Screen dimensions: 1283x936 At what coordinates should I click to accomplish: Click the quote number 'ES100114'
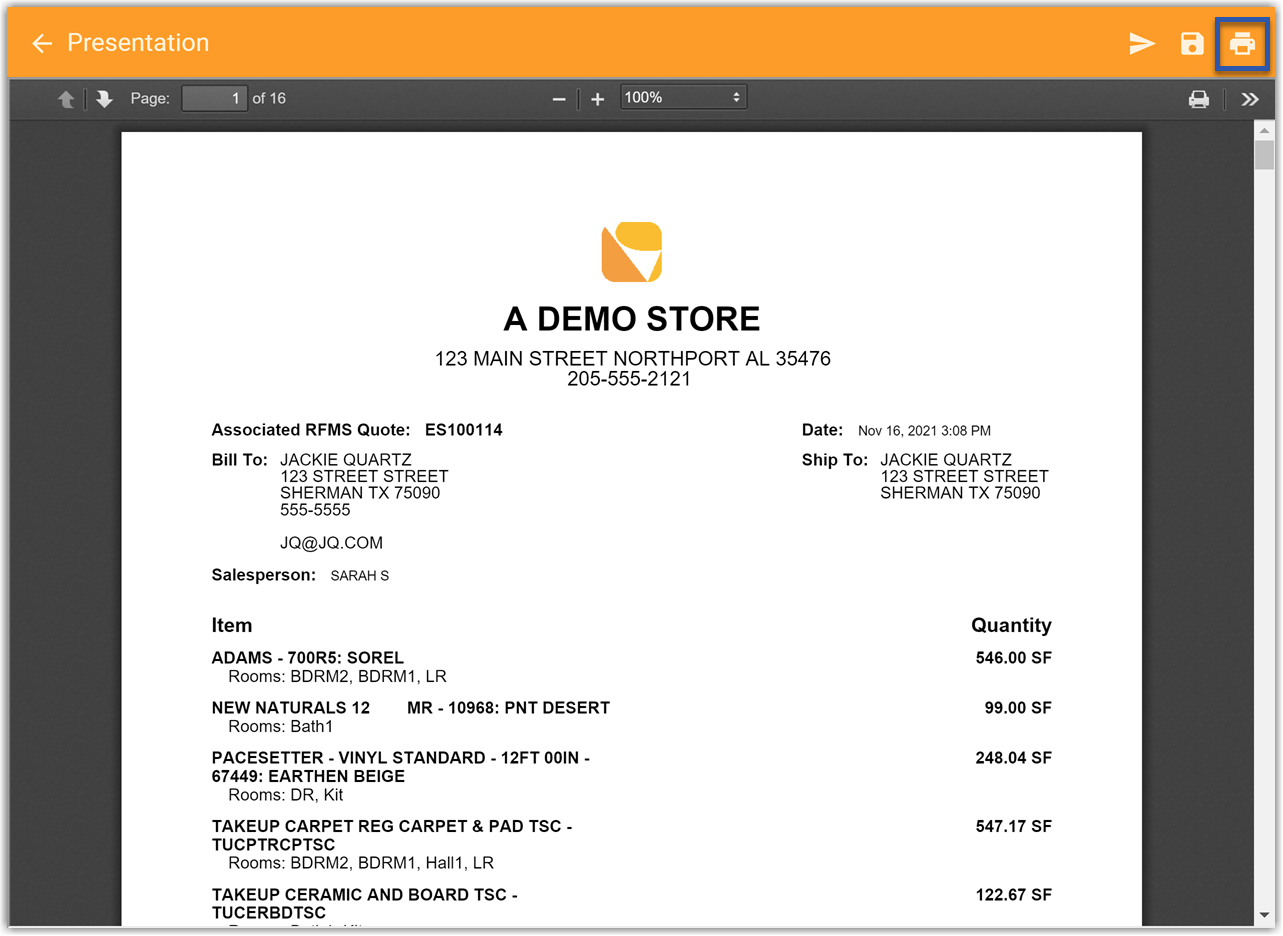click(464, 430)
